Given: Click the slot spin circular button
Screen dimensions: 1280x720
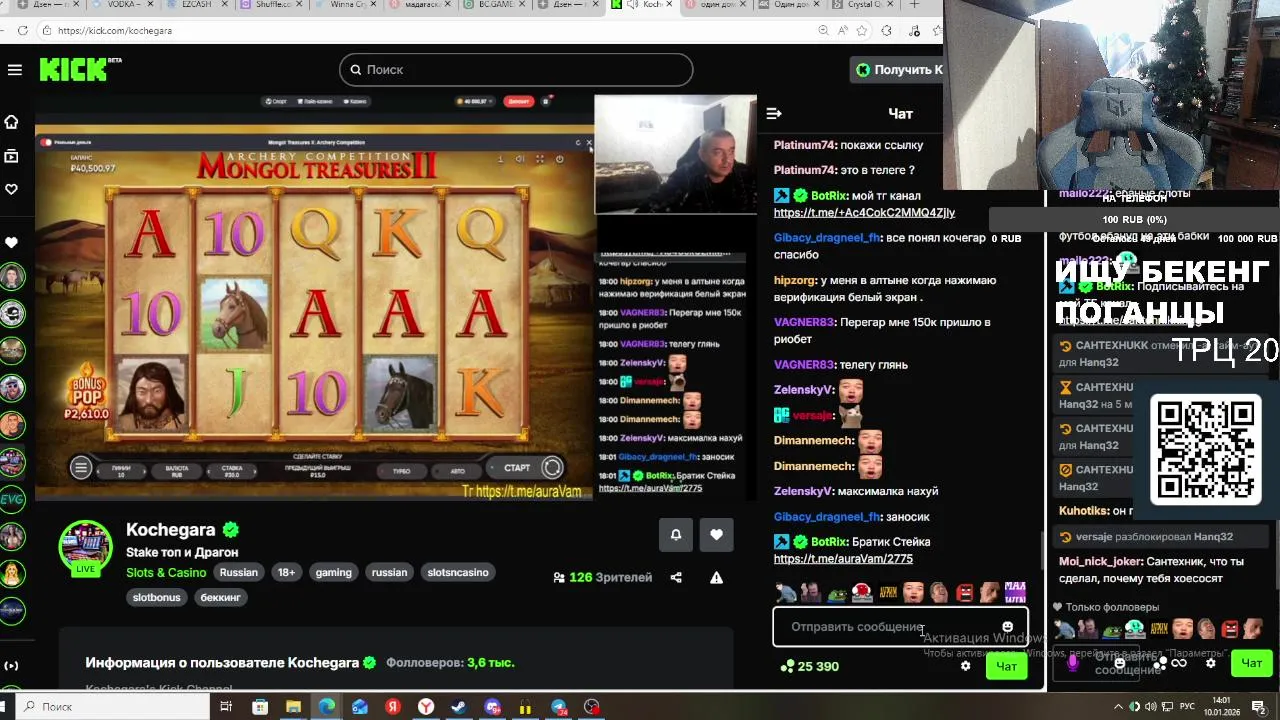Looking at the screenshot, I should (552, 467).
